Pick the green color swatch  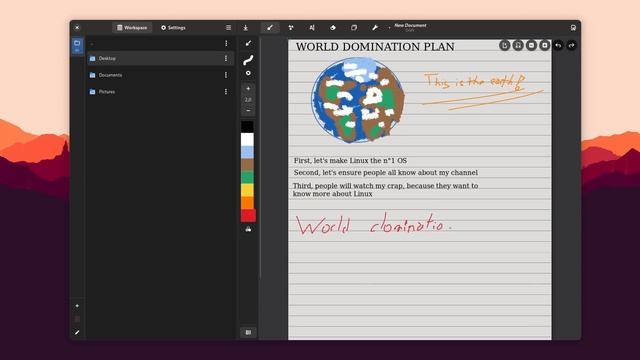247,177
